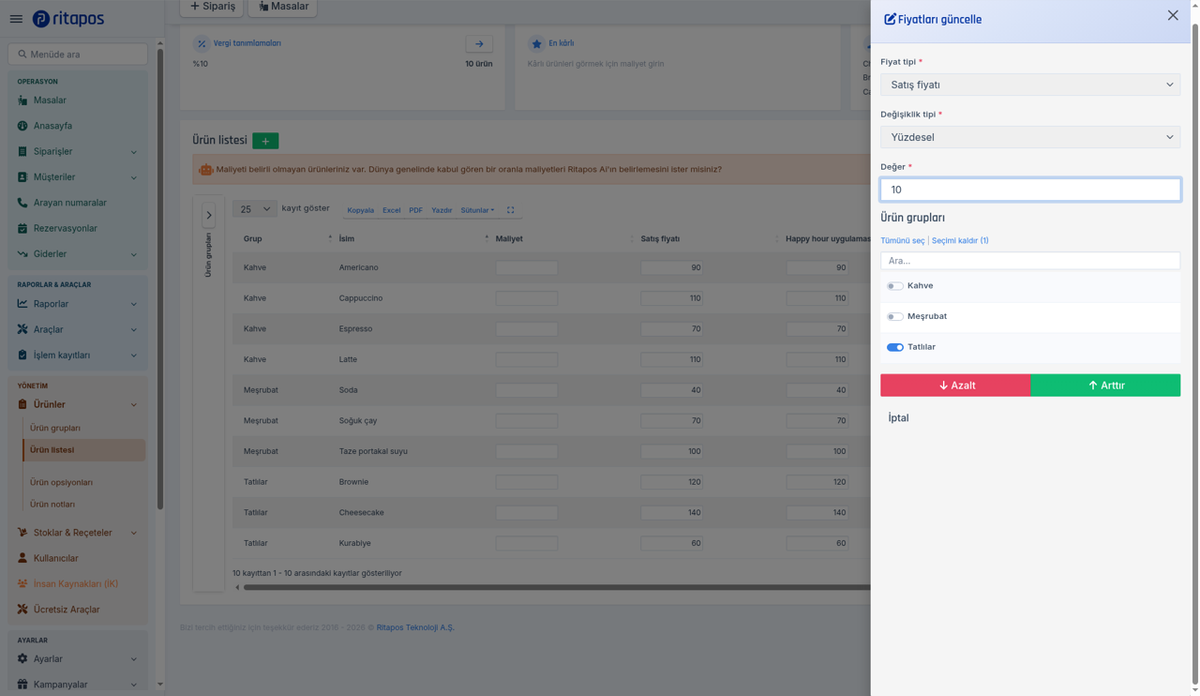
Task: Open Ürün opsiyonları menu item
Action: coord(61,482)
